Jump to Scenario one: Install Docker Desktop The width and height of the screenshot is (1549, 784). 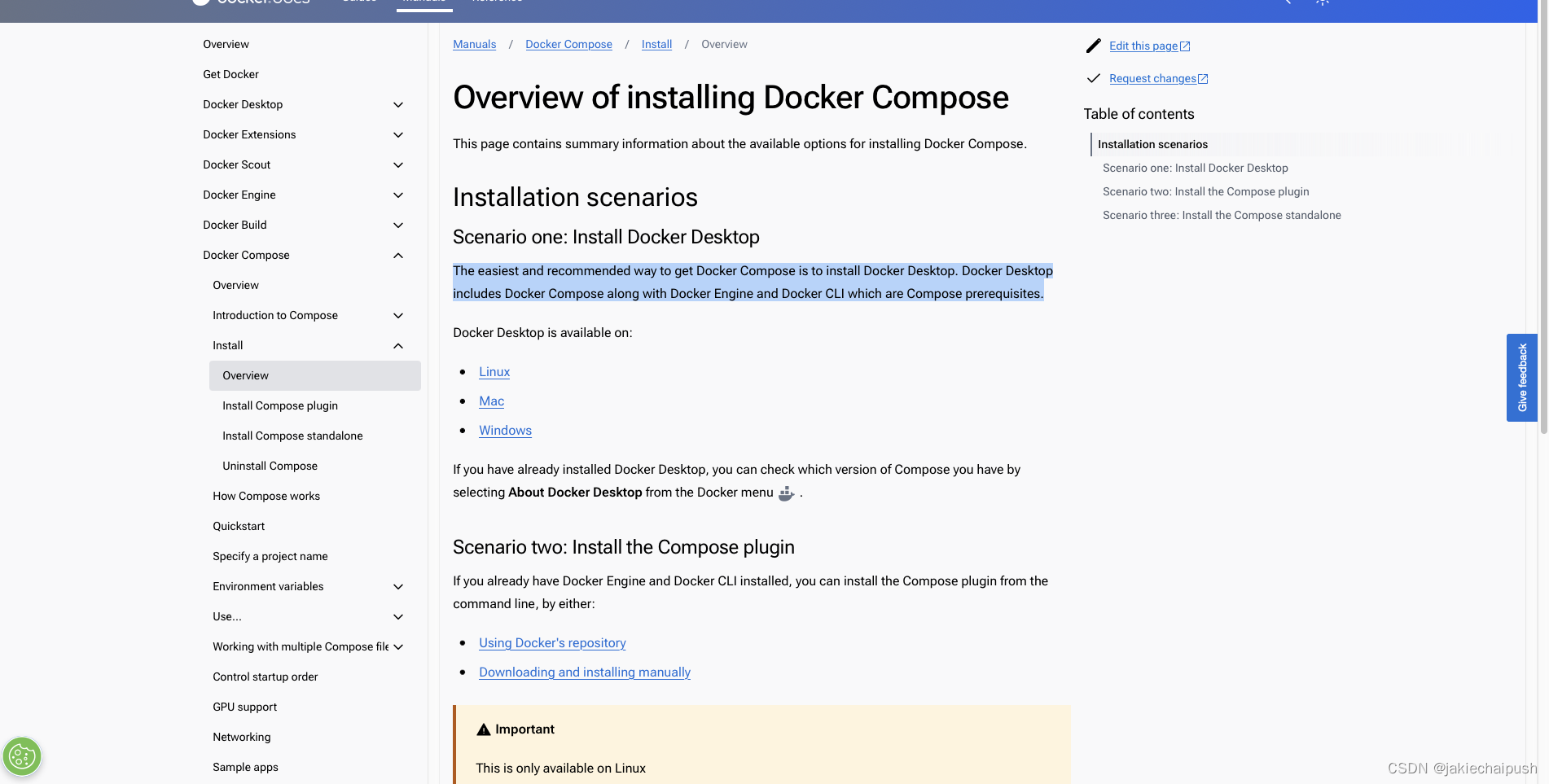point(1195,168)
